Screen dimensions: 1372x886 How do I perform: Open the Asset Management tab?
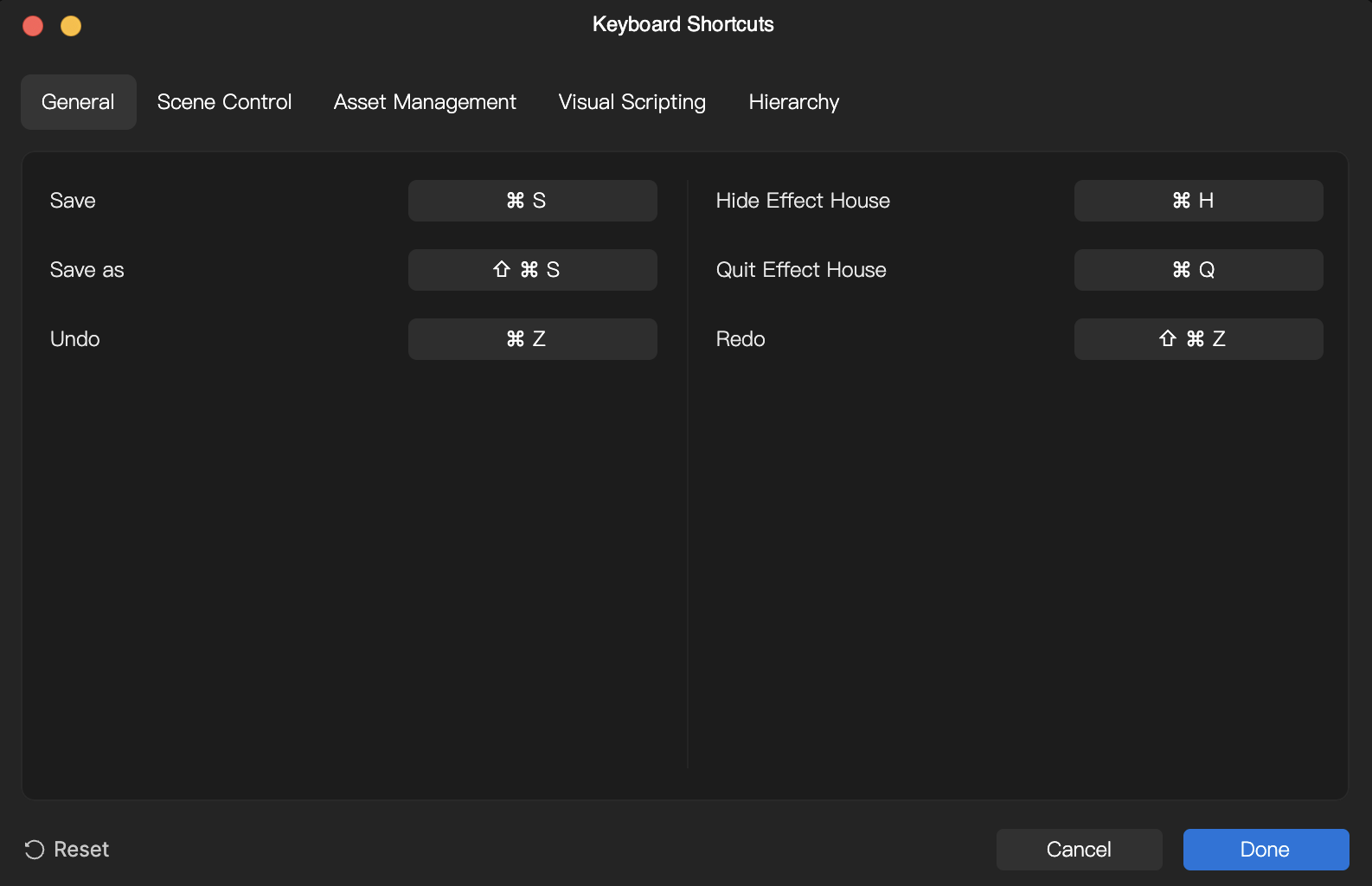(x=425, y=102)
